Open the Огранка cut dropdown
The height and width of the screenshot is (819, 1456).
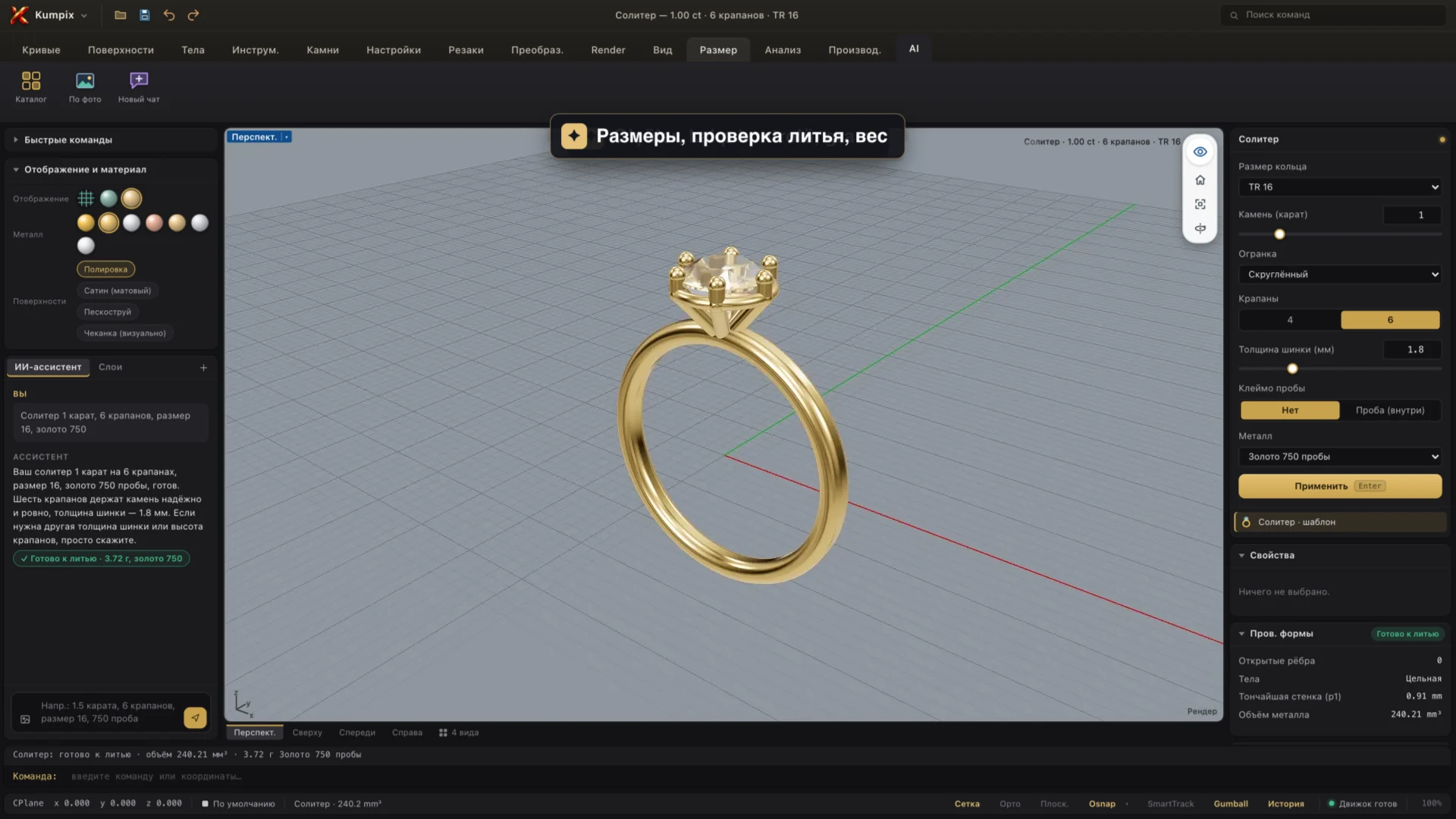[x=1340, y=275]
